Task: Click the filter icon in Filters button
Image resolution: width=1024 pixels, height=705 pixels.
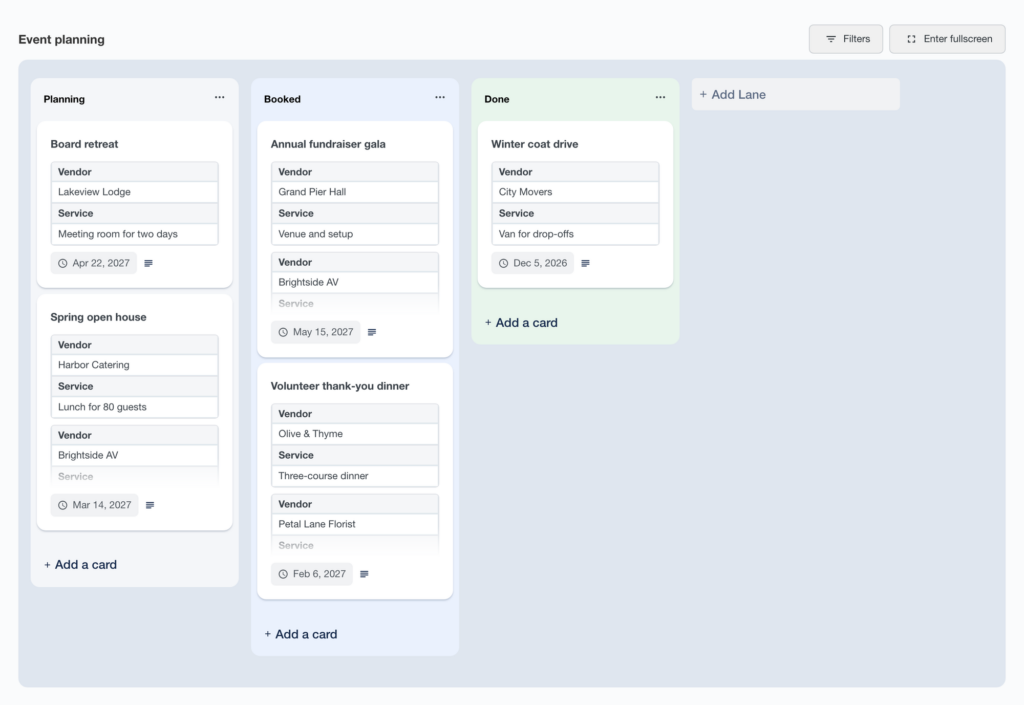Action: [831, 39]
